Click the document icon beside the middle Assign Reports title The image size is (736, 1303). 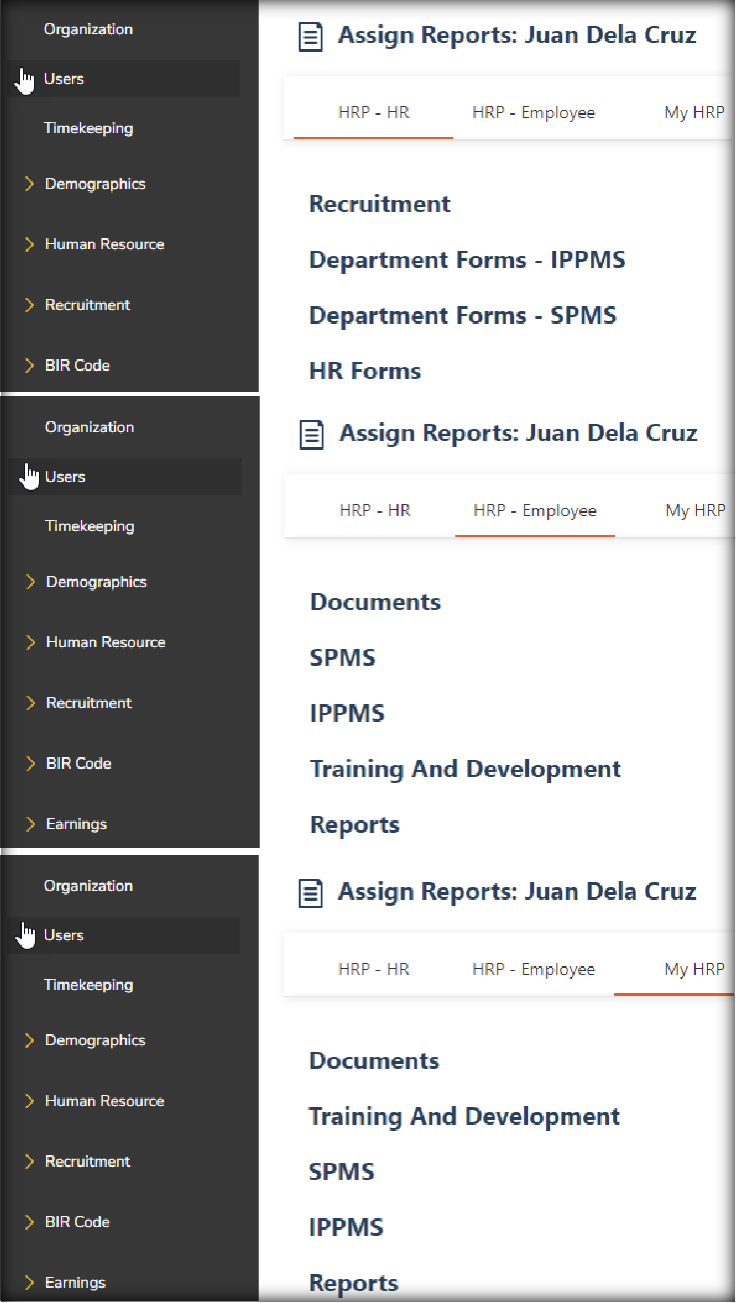tap(313, 434)
